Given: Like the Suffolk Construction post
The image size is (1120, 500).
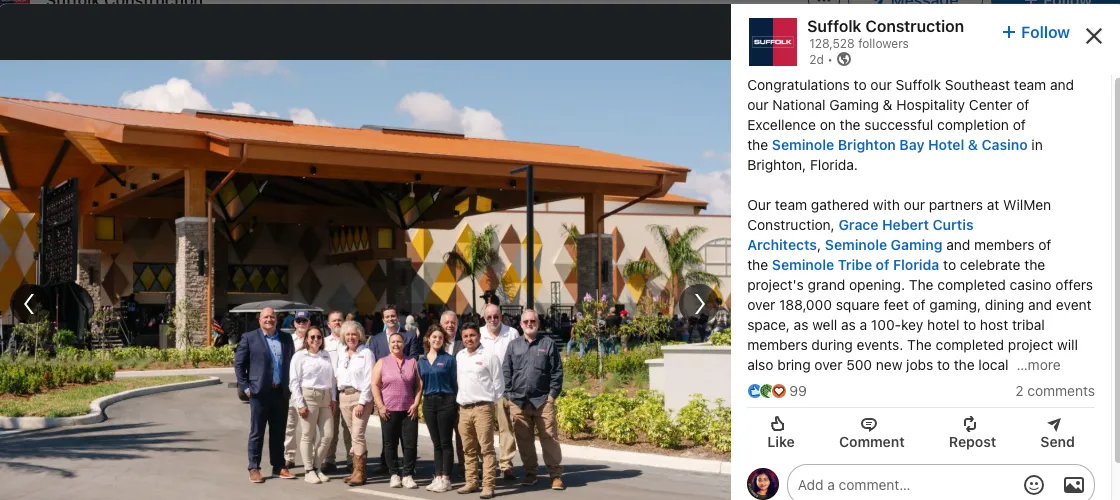Looking at the screenshot, I should click(780, 433).
